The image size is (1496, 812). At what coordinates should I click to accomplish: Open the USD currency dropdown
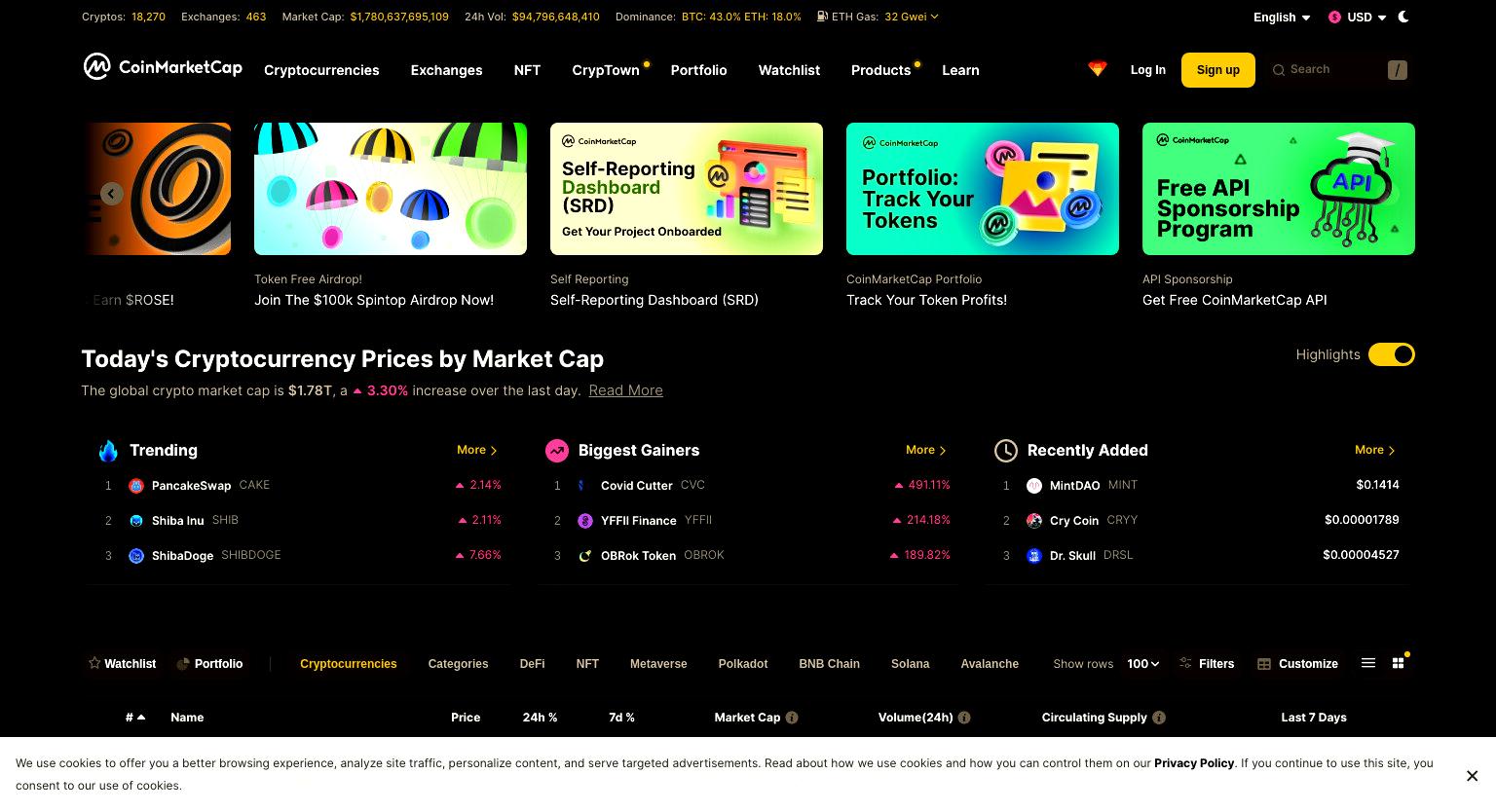click(1357, 18)
